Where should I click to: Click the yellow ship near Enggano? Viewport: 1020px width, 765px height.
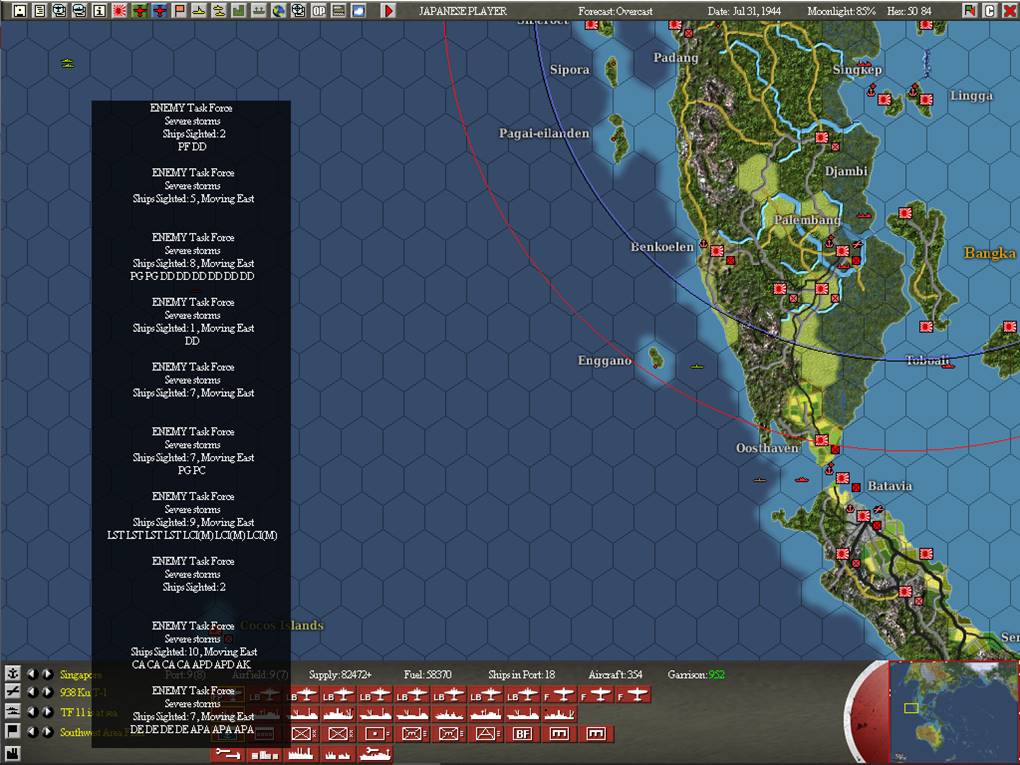click(697, 366)
